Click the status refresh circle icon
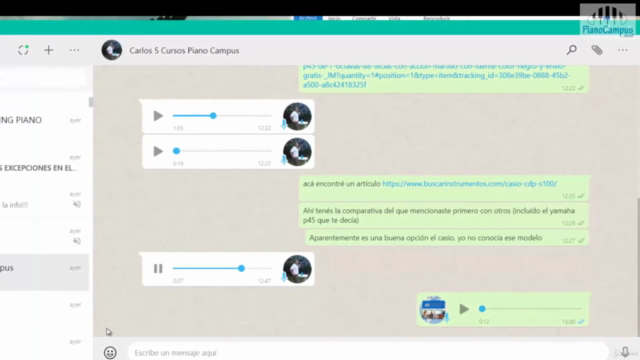The height and width of the screenshot is (360, 640). point(23,50)
